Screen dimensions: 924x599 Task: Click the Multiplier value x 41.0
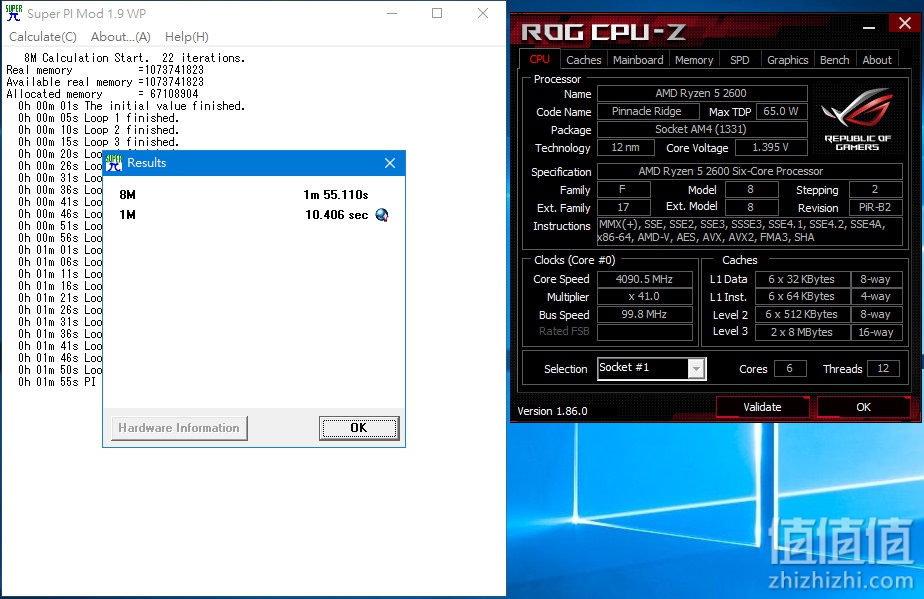tap(645, 297)
